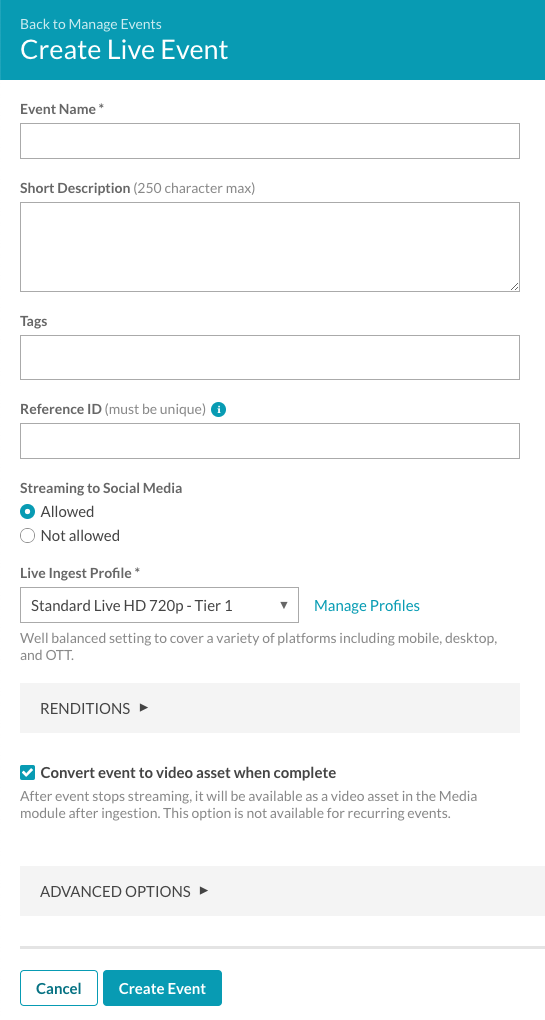Image resolution: width=545 pixels, height=1020 pixels.
Task: Click the Reference ID info icon
Action: pyautogui.click(x=219, y=410)
